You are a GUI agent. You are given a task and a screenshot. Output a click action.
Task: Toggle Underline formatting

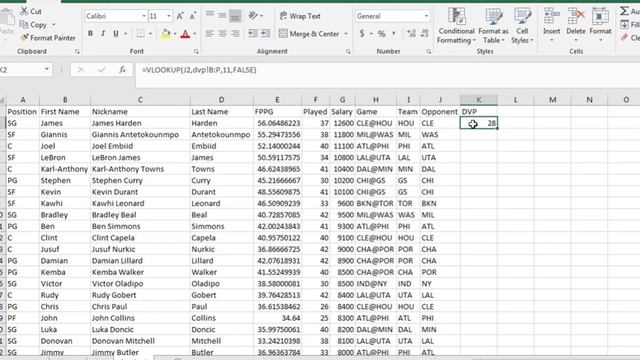pos(116,33)
